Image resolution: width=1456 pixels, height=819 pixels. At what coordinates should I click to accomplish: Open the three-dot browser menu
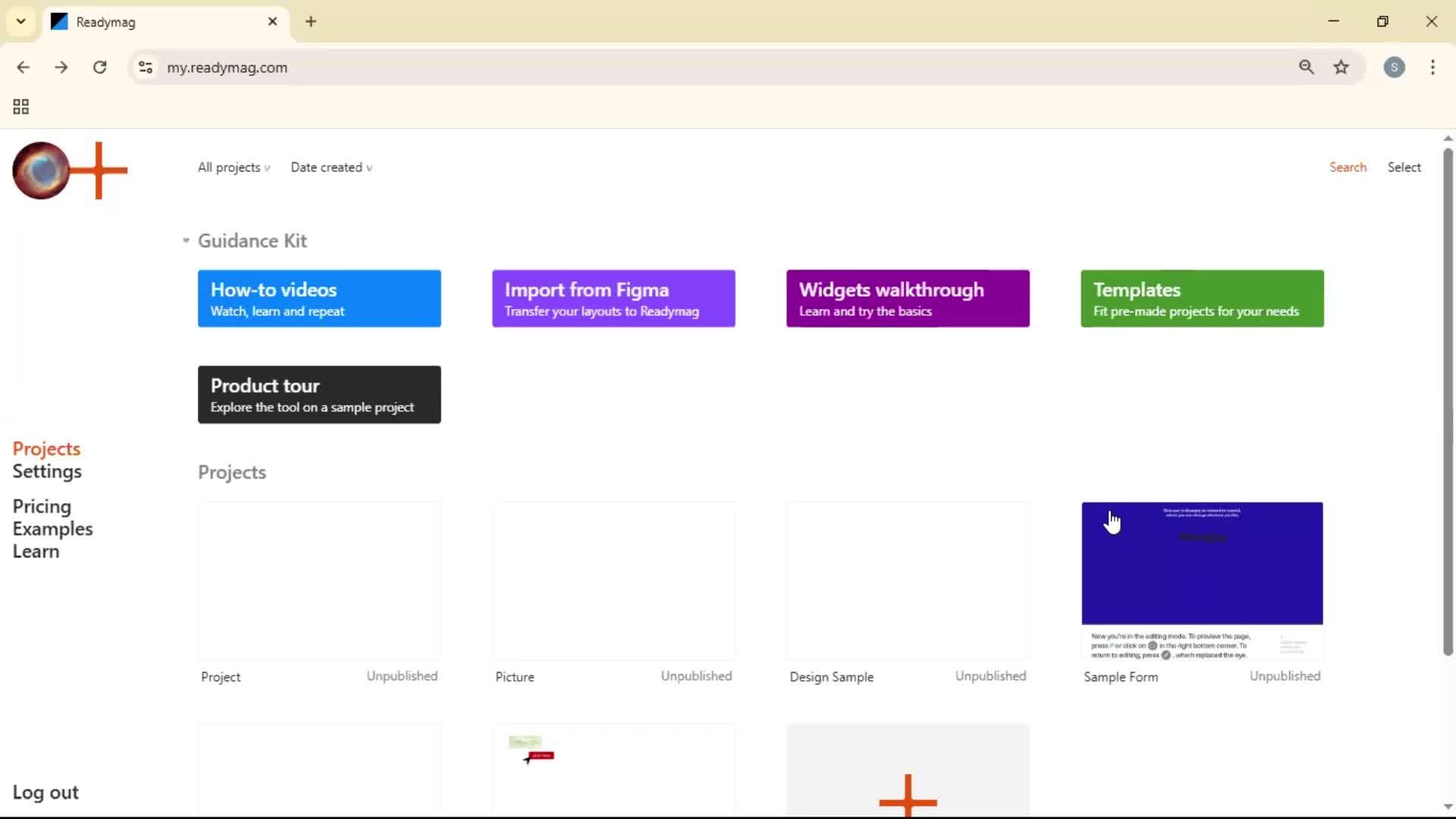coord(1433,67)
